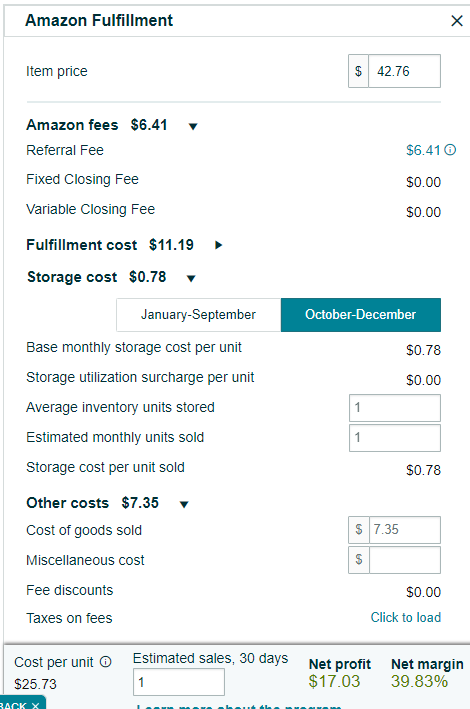
Task: Click the Miscellaneous cost input field
Action: pos(405,560)
